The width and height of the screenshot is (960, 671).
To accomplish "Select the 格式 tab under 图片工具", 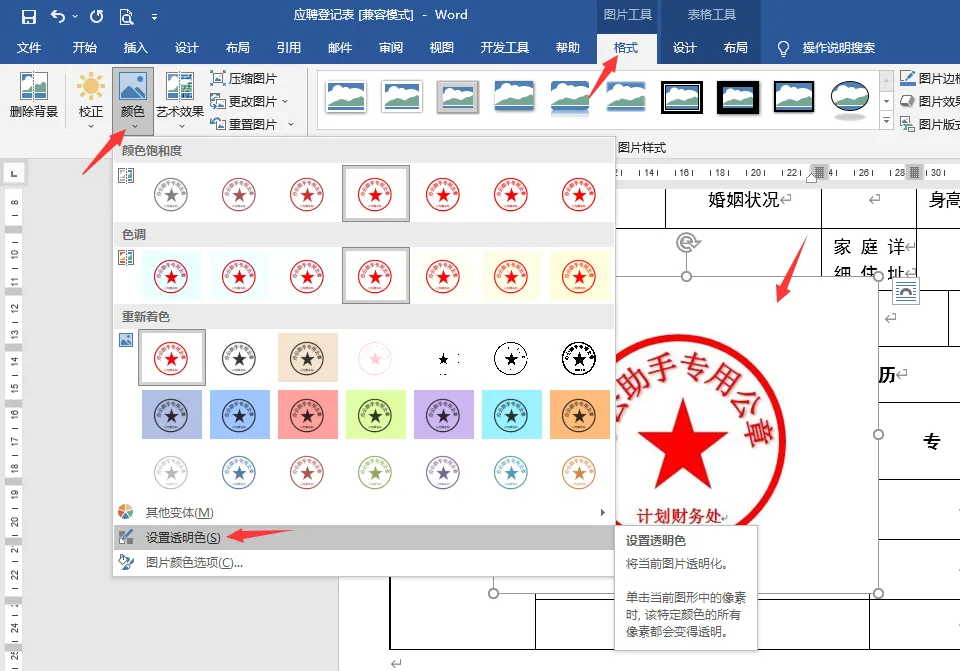I will click(626, 48).
